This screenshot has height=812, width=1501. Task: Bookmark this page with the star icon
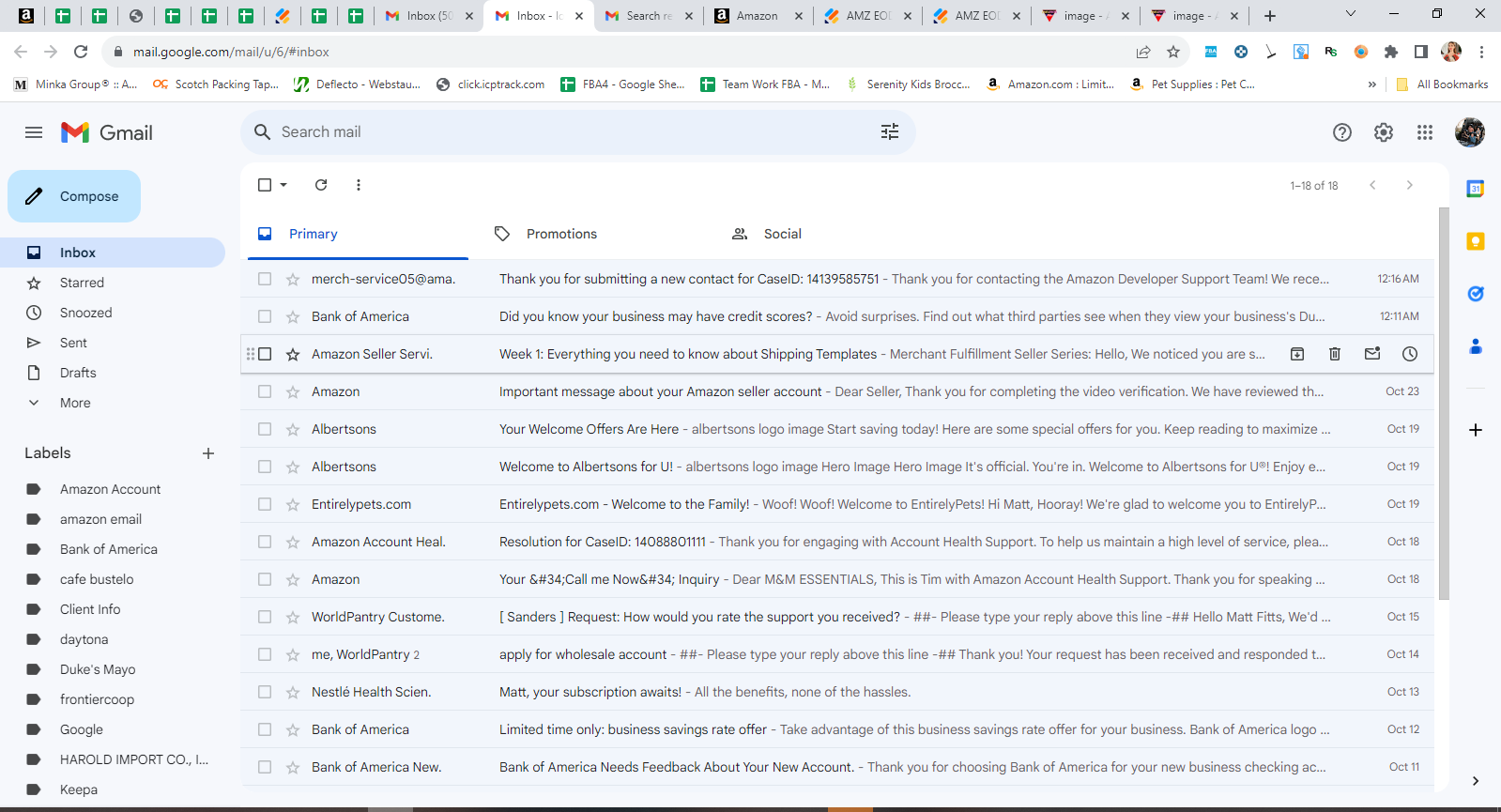(x=1173, y=52)
